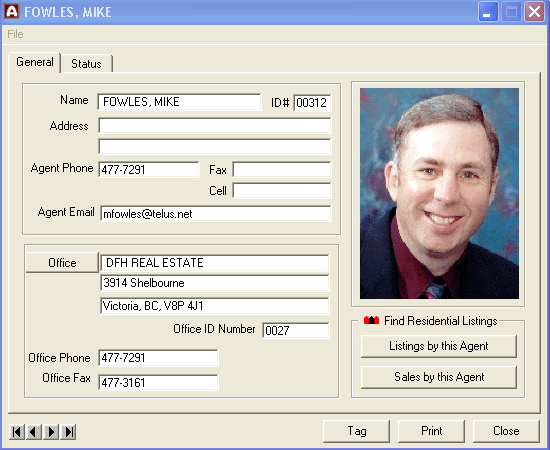This screenshot has width=550, height=450.
Task: Jump to the first agent record
Action: click(16, 432)
